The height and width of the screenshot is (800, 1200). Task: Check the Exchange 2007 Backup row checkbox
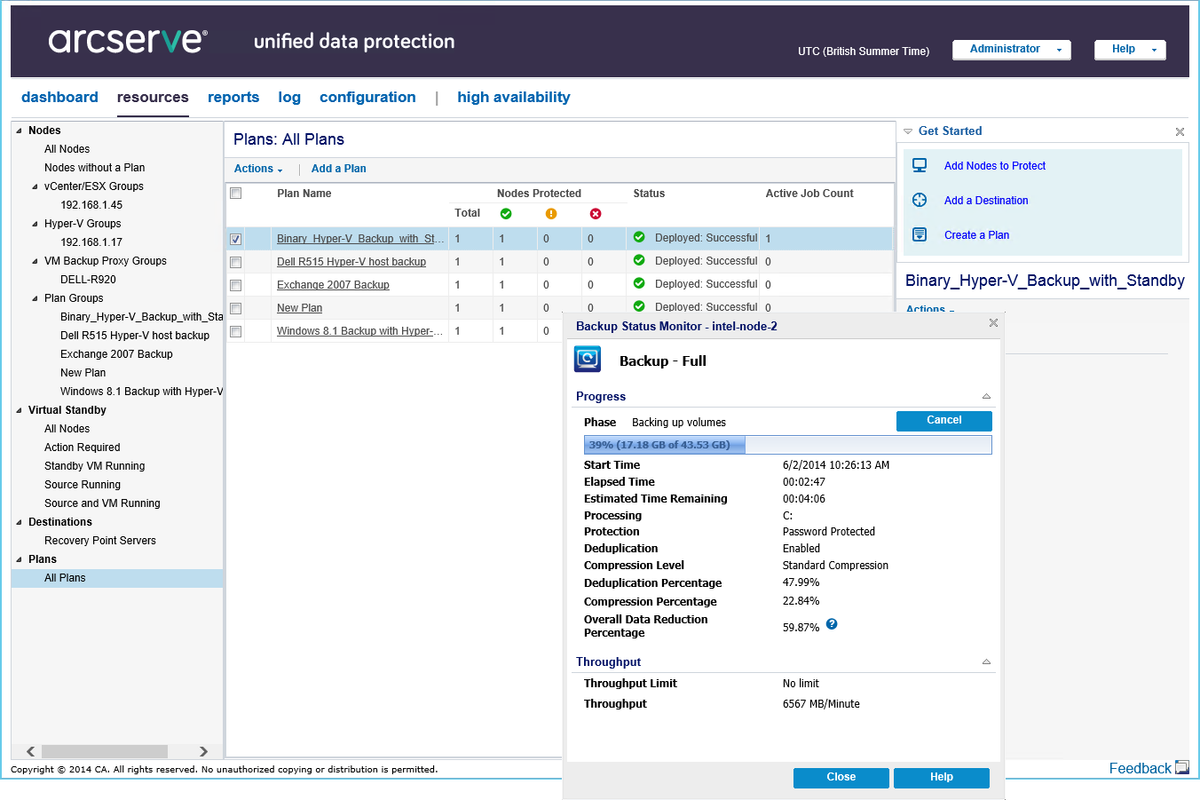[x=236, y=284]
